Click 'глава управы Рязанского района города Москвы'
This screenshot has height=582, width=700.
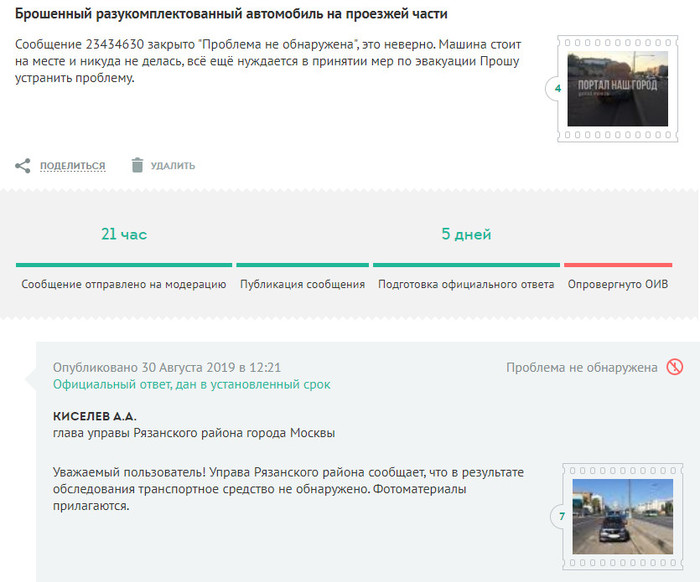(x=194, y=433)
